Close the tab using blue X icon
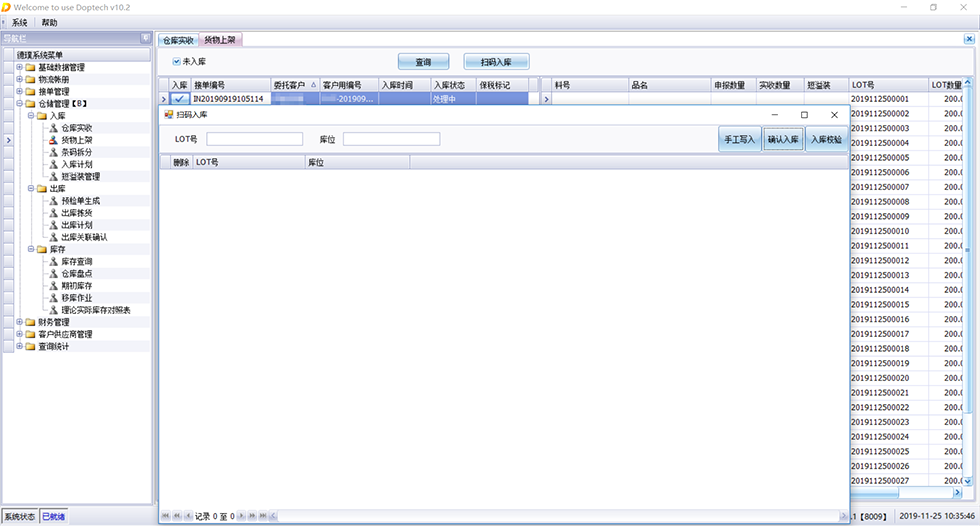The image size is (980, 526). tap(969, 39)
